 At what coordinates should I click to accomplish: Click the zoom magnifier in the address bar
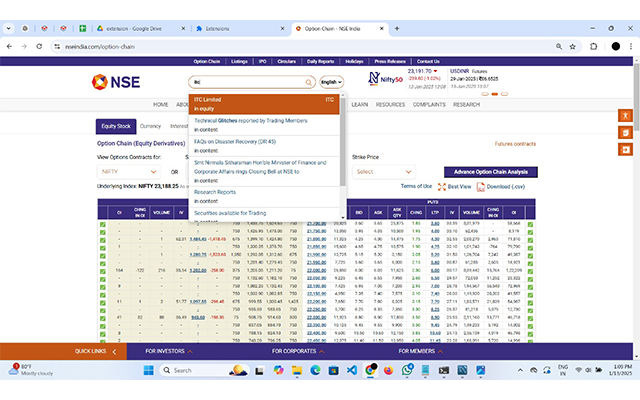point(559,47)
